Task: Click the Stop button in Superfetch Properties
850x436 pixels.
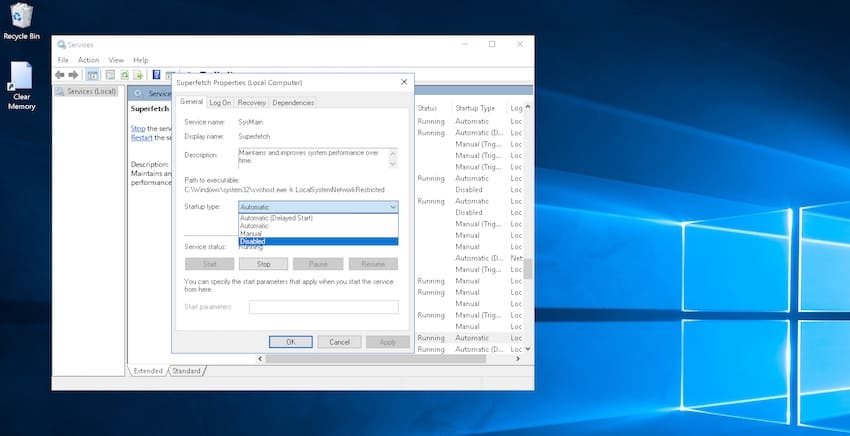Action: (263, 264)
